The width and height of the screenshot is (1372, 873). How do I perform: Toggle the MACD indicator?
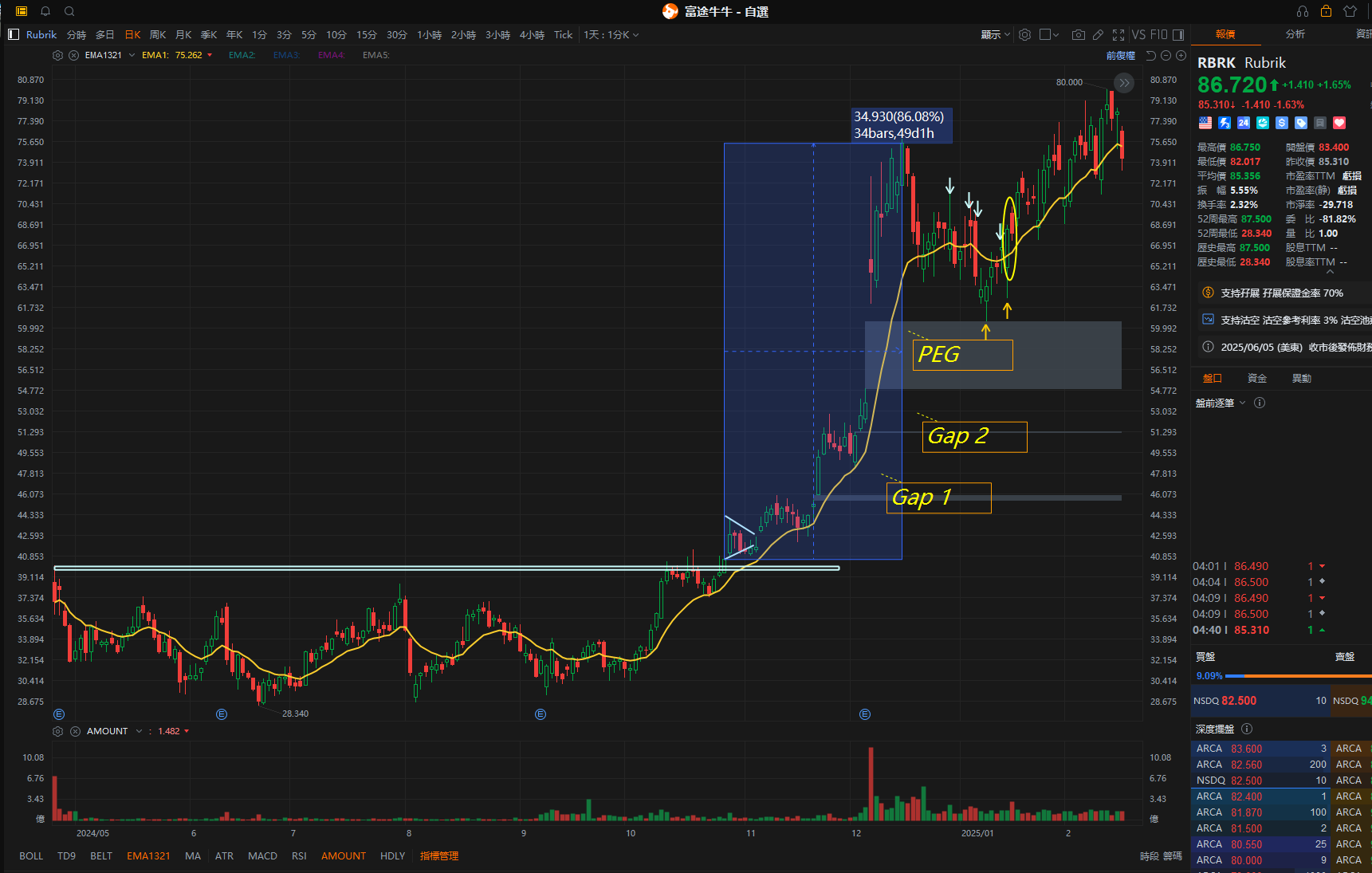262,855
